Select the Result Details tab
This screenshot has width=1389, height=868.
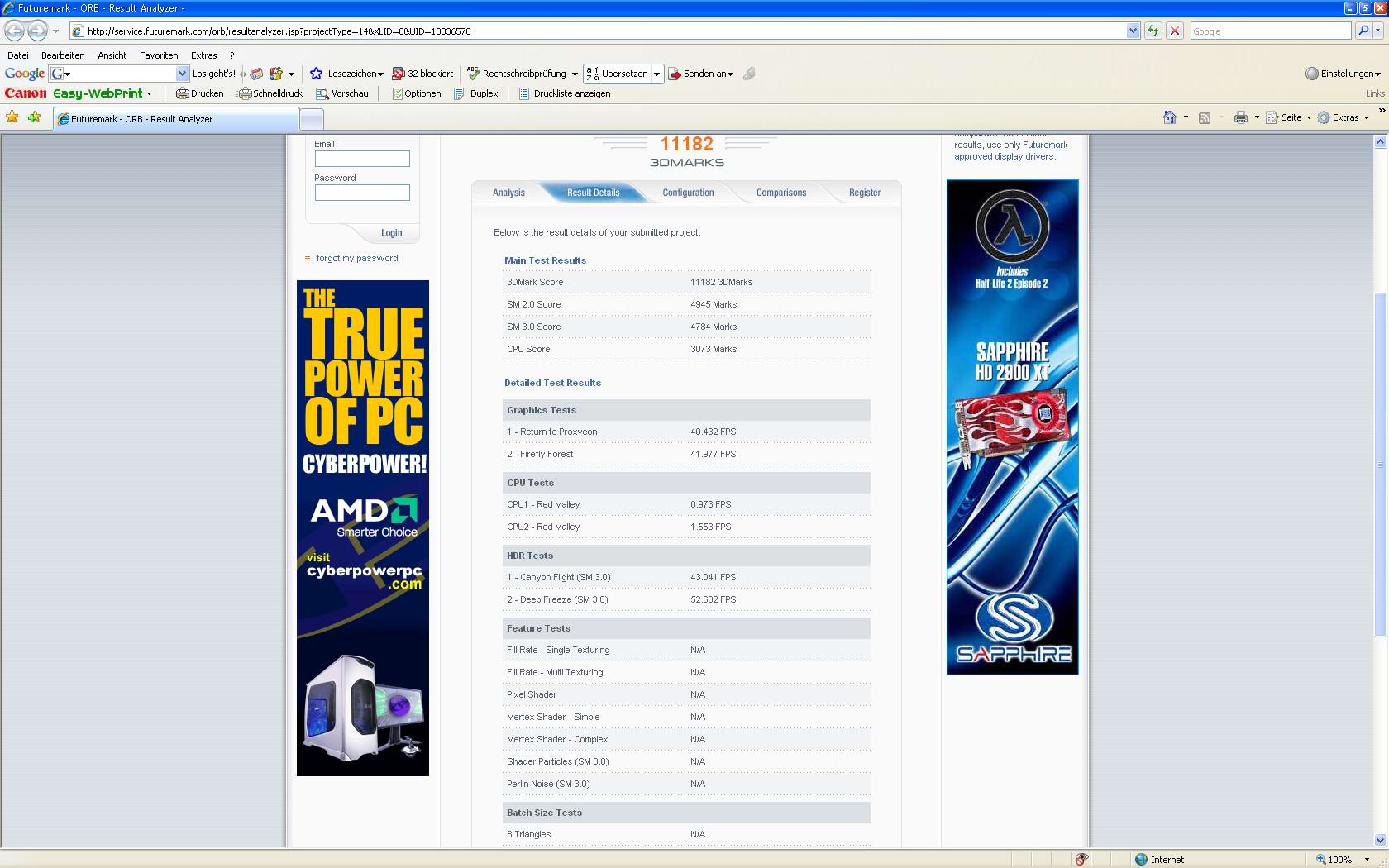click(x=593, y=193)
